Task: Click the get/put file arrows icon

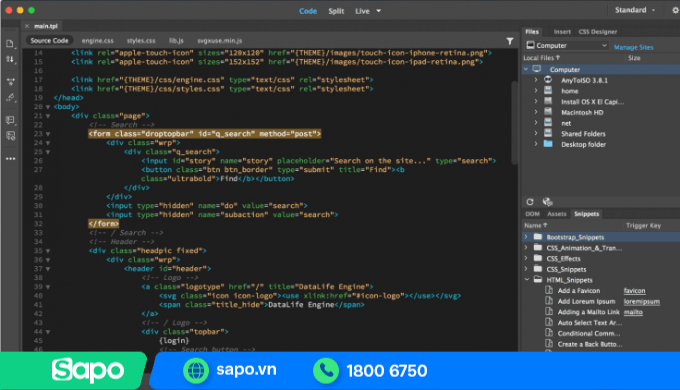Action: pos(10,59)
